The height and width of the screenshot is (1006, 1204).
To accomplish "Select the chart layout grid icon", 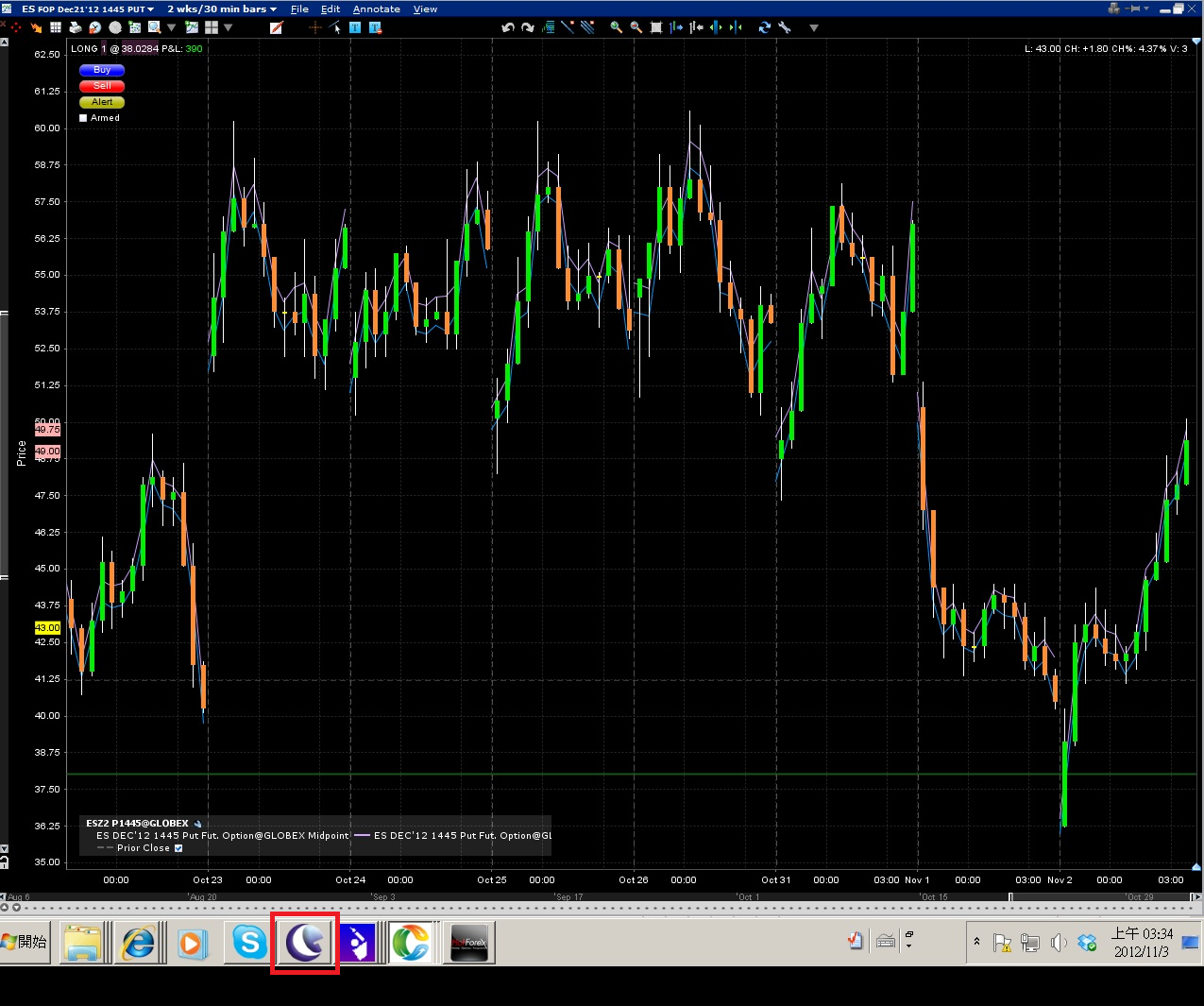I will 212,27.
